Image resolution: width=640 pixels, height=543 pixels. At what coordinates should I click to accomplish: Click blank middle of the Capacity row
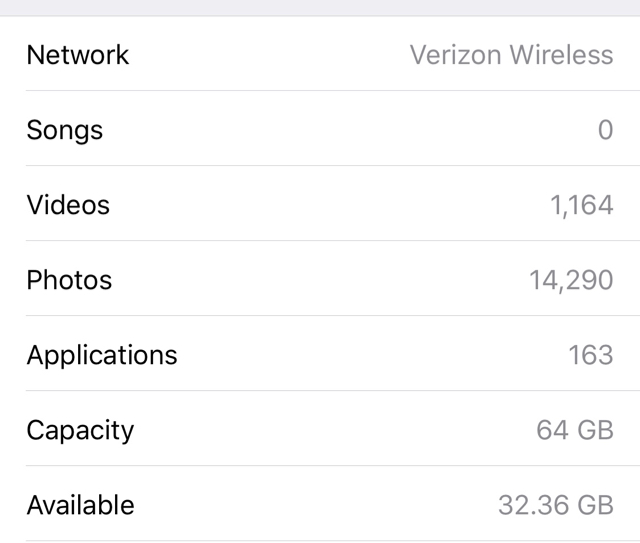tap(330, 430)
